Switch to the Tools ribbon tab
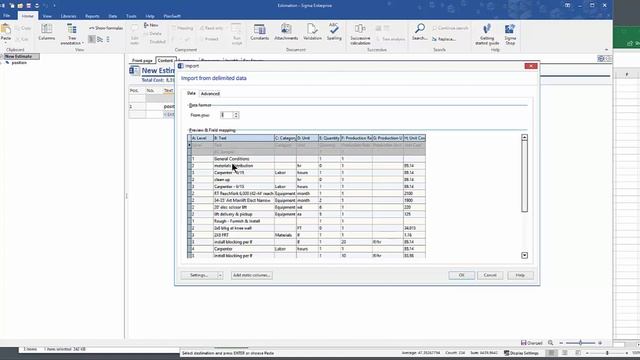 [x=131, y=16]
